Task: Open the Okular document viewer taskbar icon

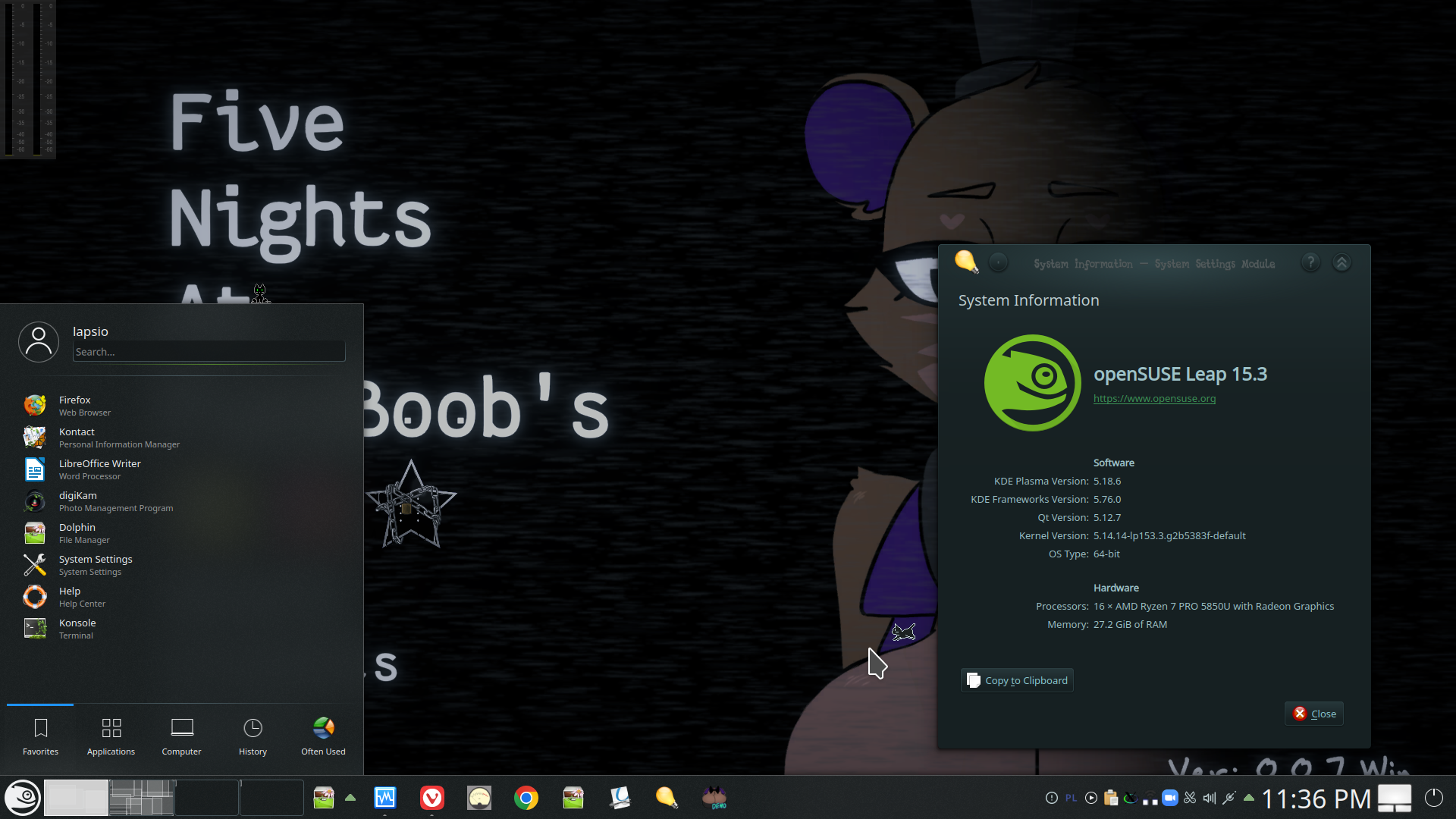Action: pyautogui.click(x=620, y=798)
